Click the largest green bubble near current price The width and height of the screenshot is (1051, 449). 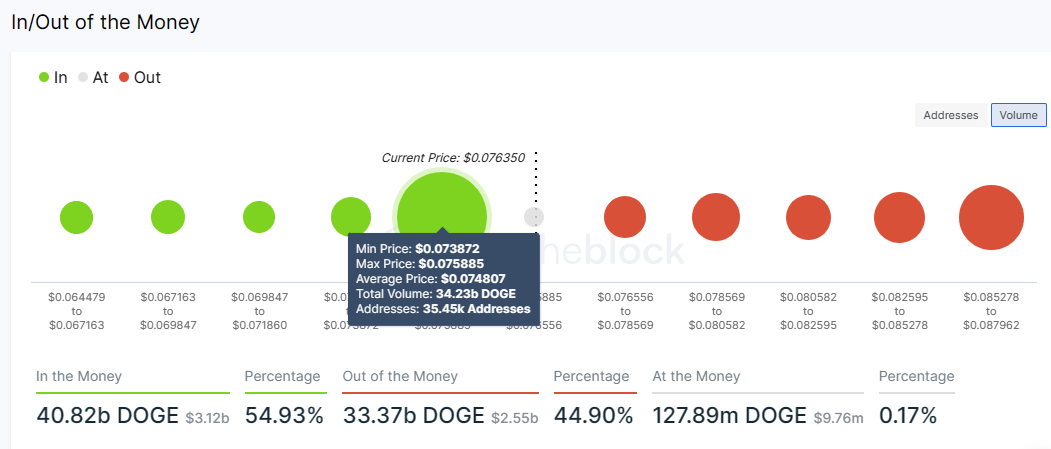442,204
